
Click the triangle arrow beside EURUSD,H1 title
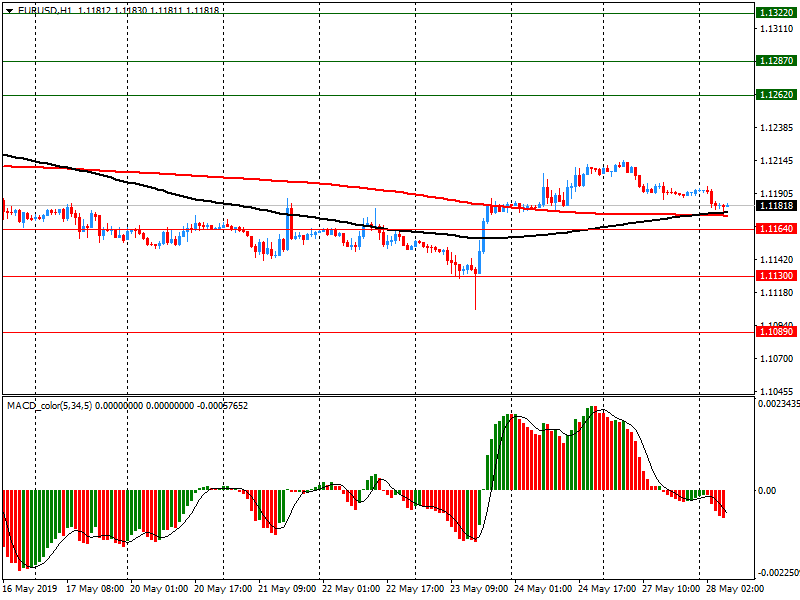click(x=9, y=10)
